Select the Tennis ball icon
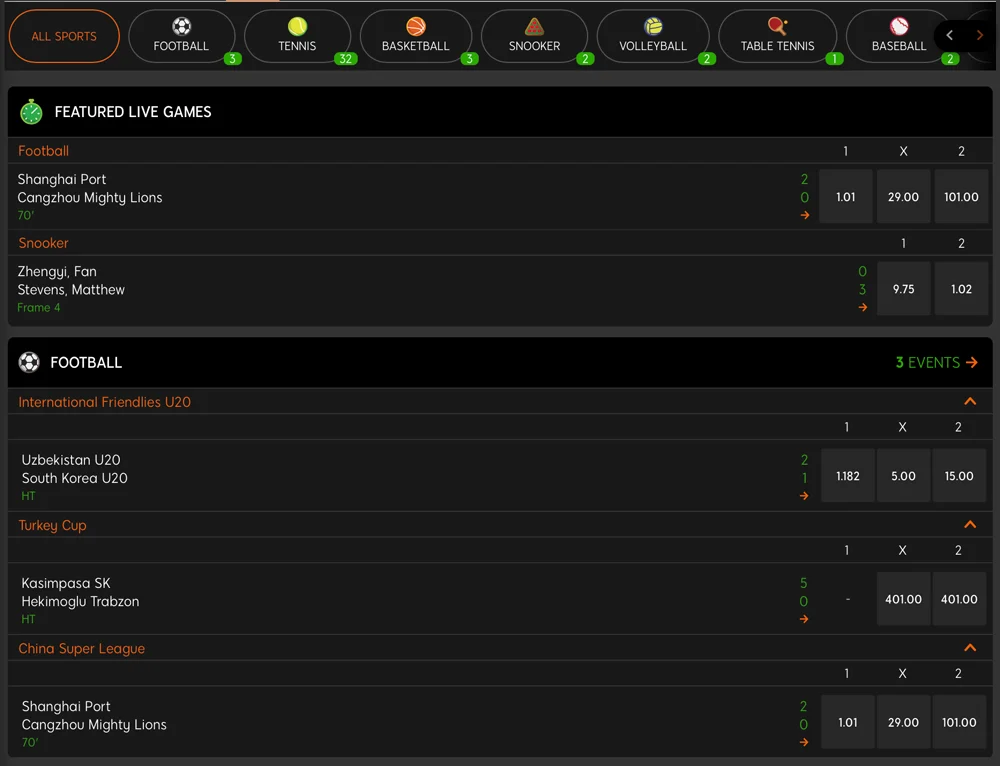 [297, 27]
